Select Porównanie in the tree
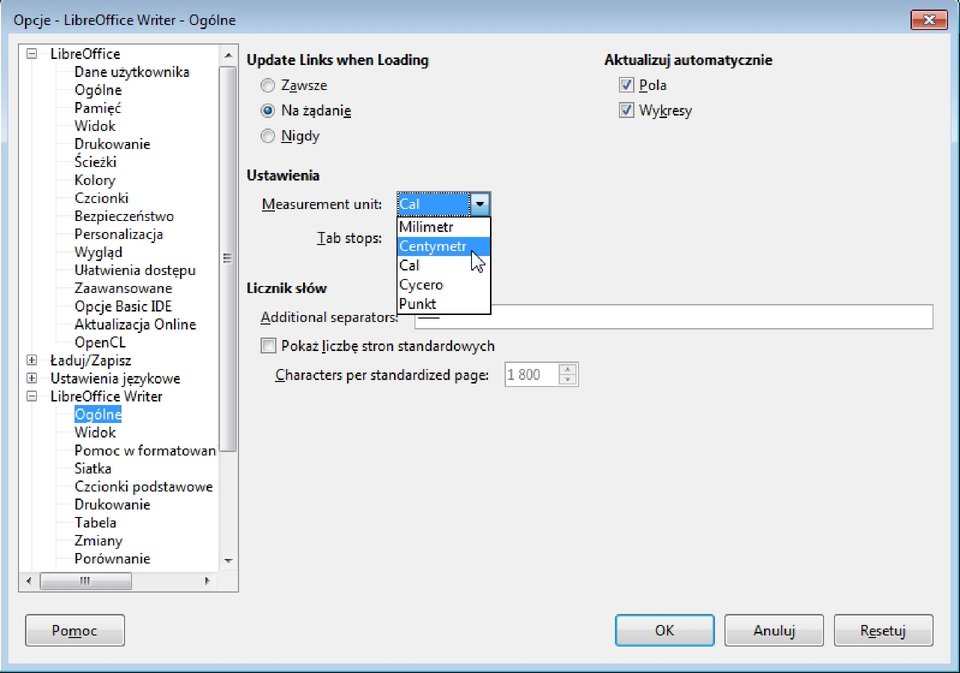This screenshot has width=960, height=673. (112, 558)
